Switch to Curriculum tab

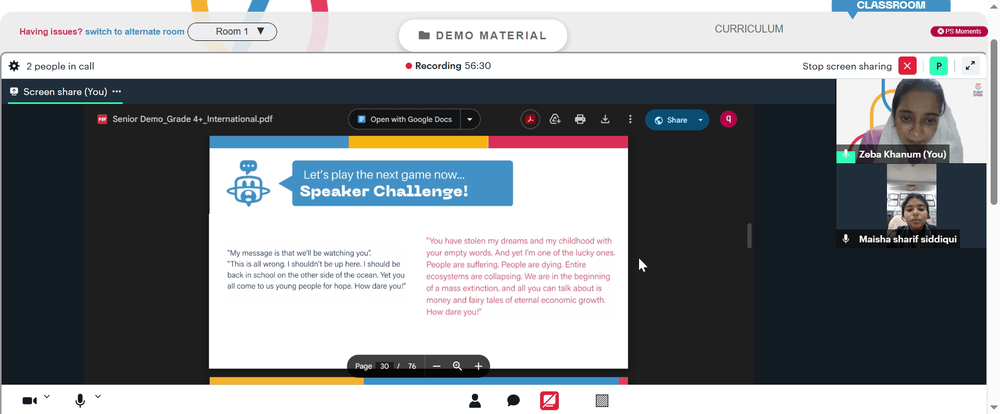pos(749,29)
